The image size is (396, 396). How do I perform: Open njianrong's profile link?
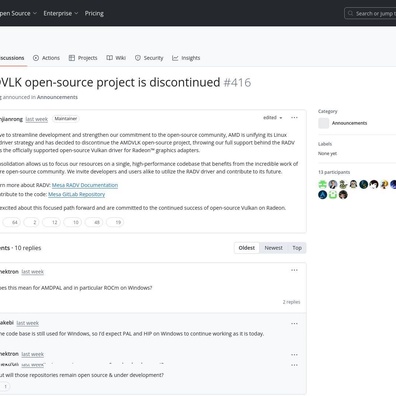coord(11,119)
